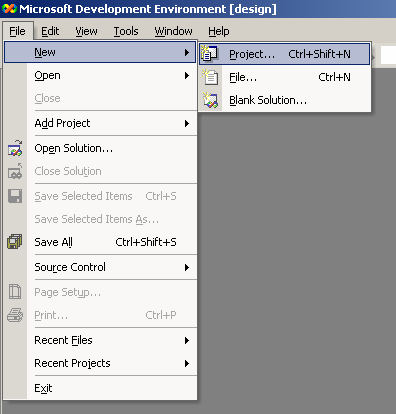Expand the Recent Files submenu arrow
Screen dimensions: 396x414
(187, 340)
